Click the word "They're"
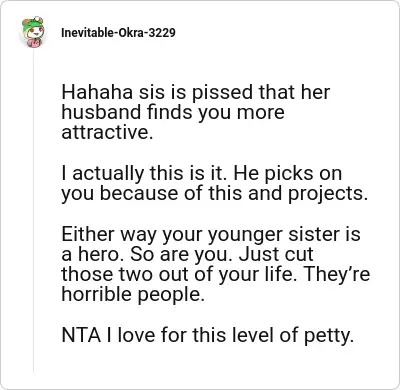The height and width of the screenshot is (390, 400). (x=337, y=274)
